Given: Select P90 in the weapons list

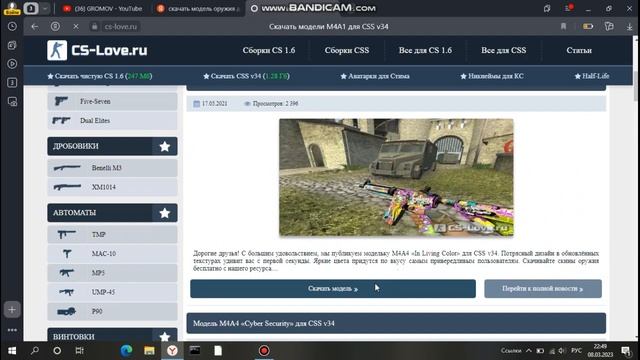Looking at the screenshot, I should point(112,311).
